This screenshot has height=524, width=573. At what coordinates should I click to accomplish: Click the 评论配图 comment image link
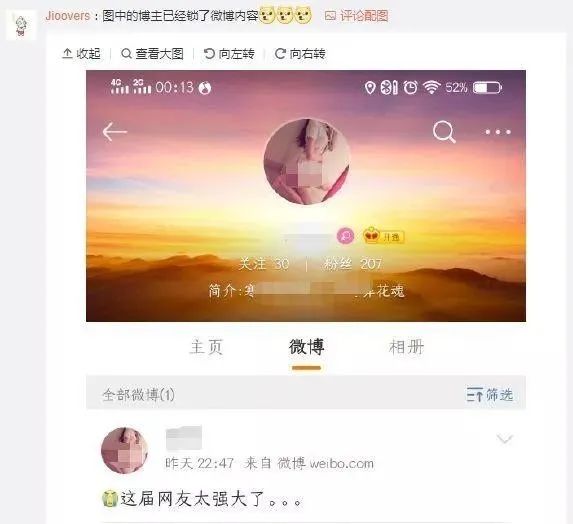pyautogui.click(x=357, y=16)
